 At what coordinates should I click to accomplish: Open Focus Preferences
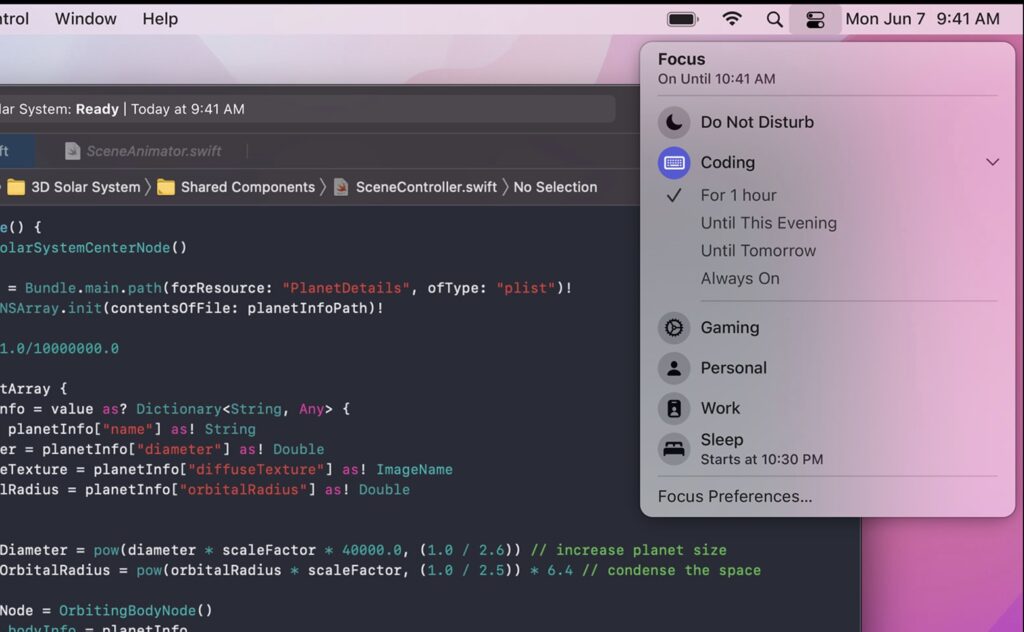pos(735,497)
